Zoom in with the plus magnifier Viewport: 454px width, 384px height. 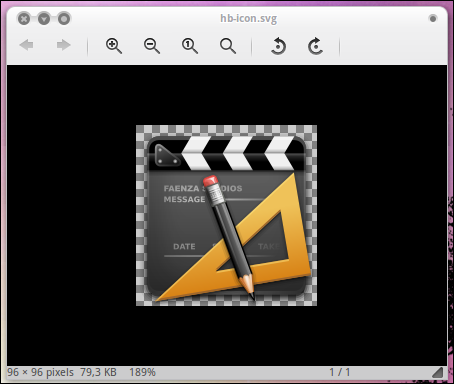114,46
